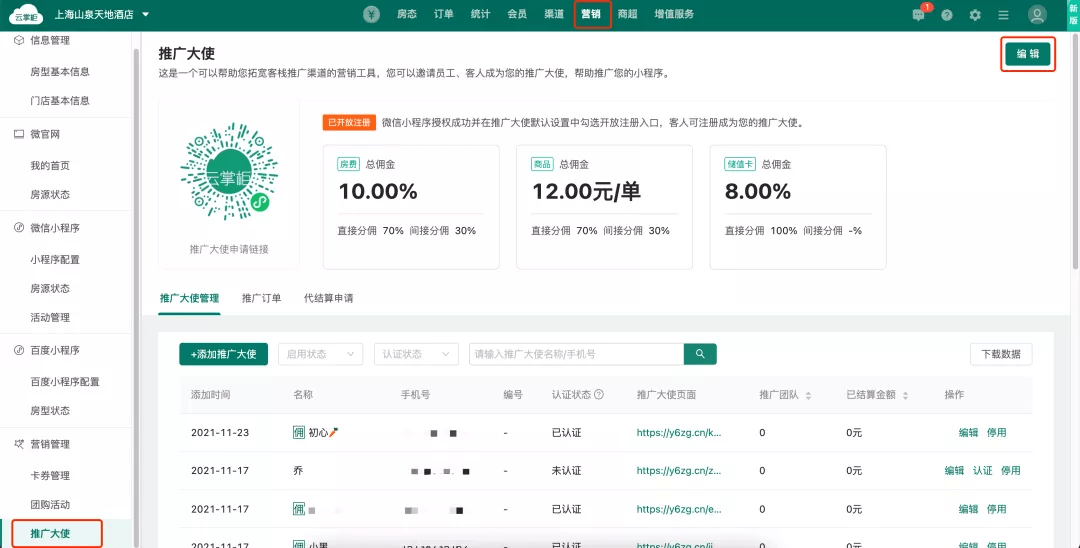Open the 启用状态 dropdown

[x=320, y=354]
